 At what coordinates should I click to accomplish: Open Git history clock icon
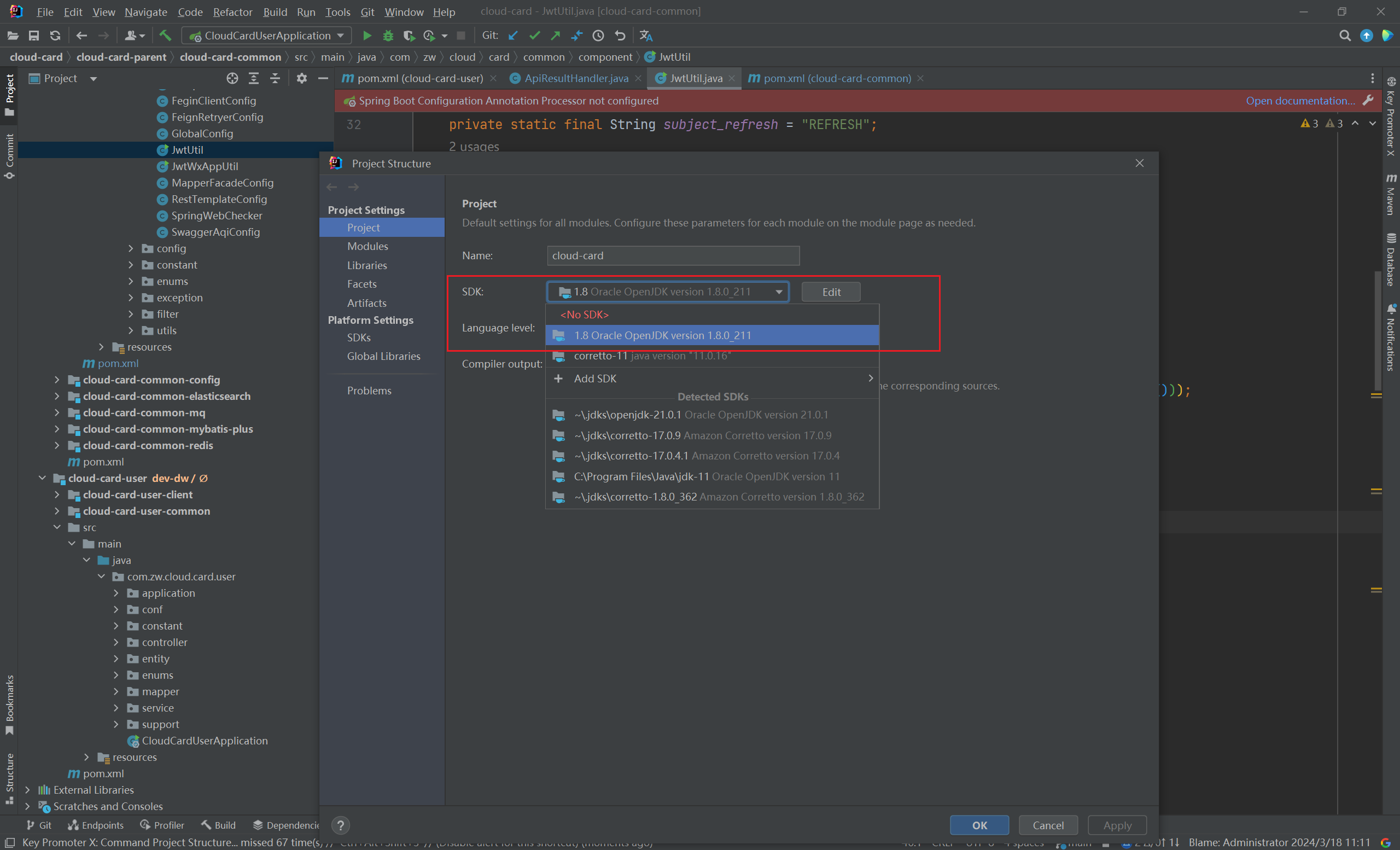(598, 36)
